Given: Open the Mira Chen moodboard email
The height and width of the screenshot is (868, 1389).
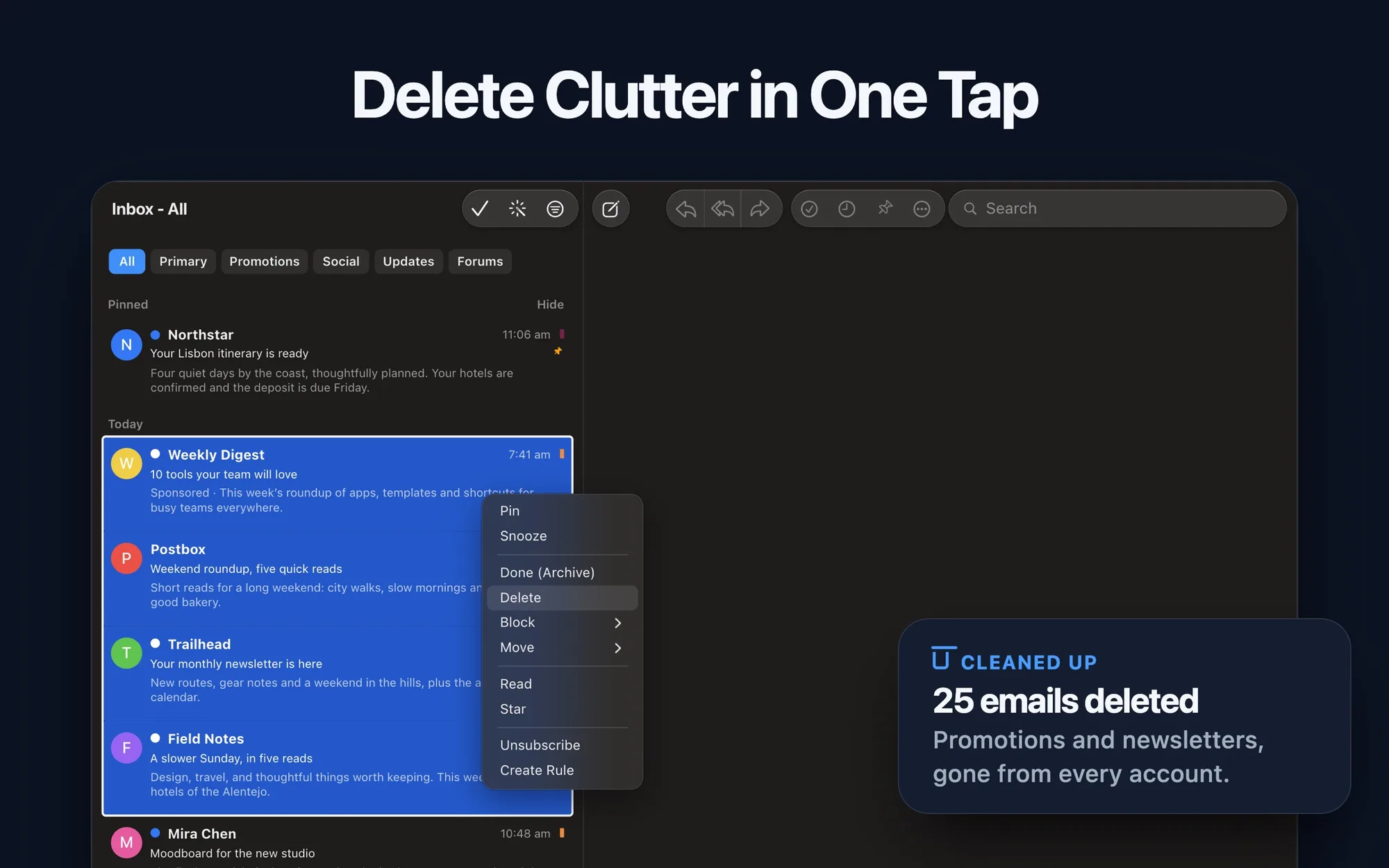Looking at the screenshot, I should 338,844.
